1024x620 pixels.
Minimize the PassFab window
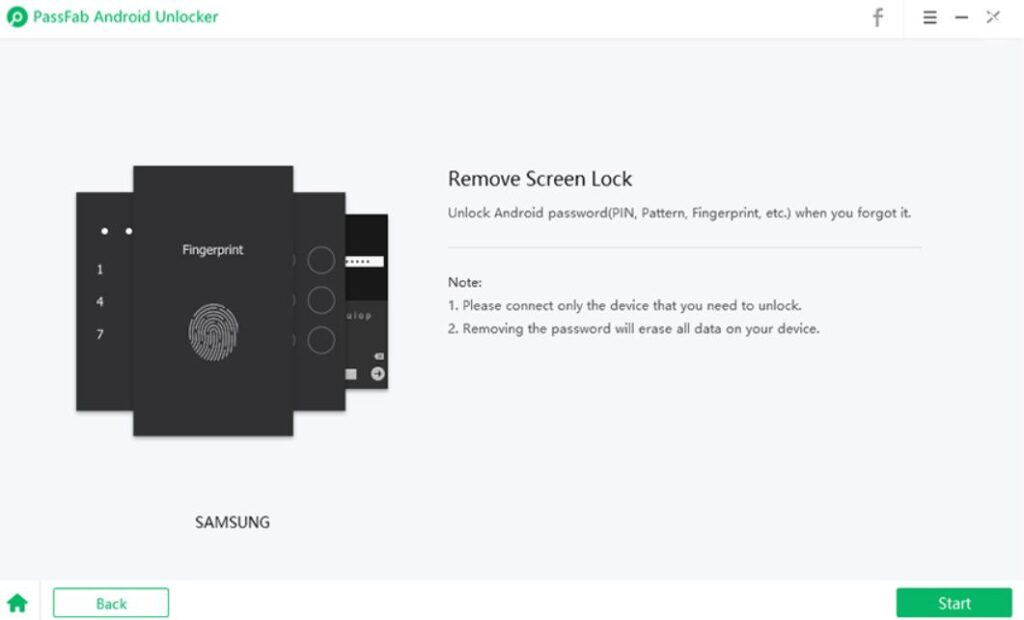[x=961, y=17]
